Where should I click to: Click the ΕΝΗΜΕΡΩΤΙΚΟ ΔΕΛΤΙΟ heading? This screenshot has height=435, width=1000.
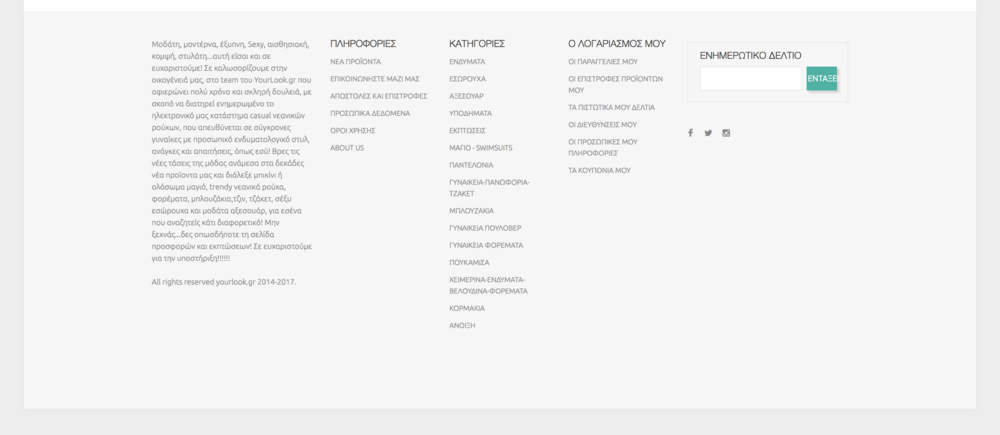click(x=751, y=56)
